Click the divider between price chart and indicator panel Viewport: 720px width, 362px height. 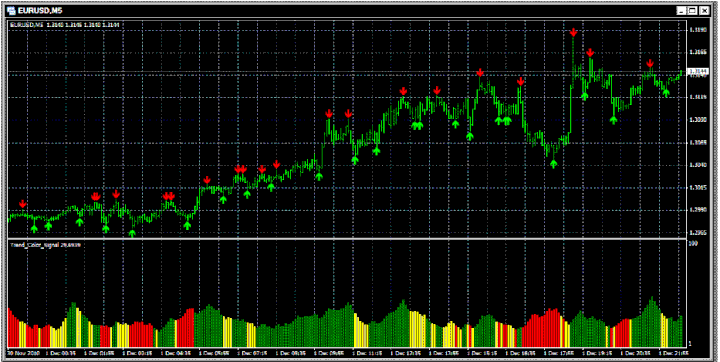(347, 239)
